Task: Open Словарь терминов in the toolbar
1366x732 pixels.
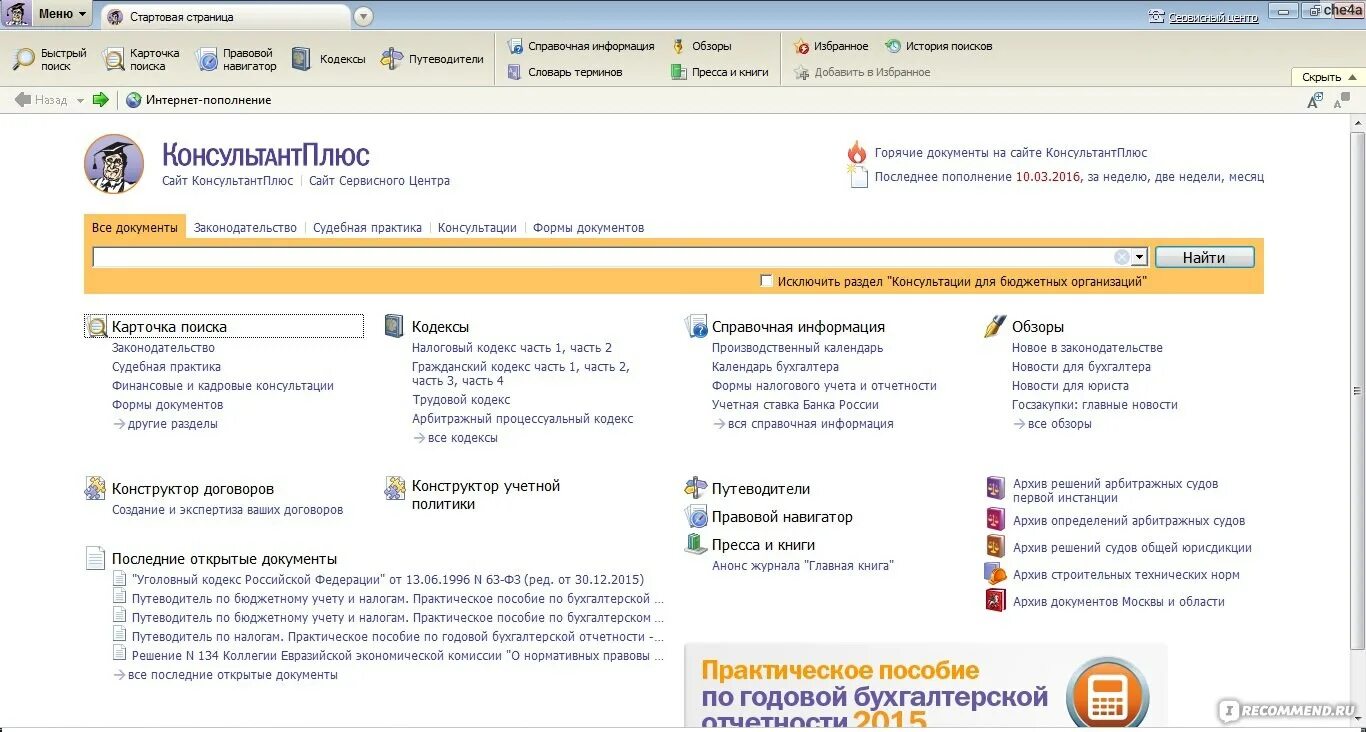Action: 565,72
